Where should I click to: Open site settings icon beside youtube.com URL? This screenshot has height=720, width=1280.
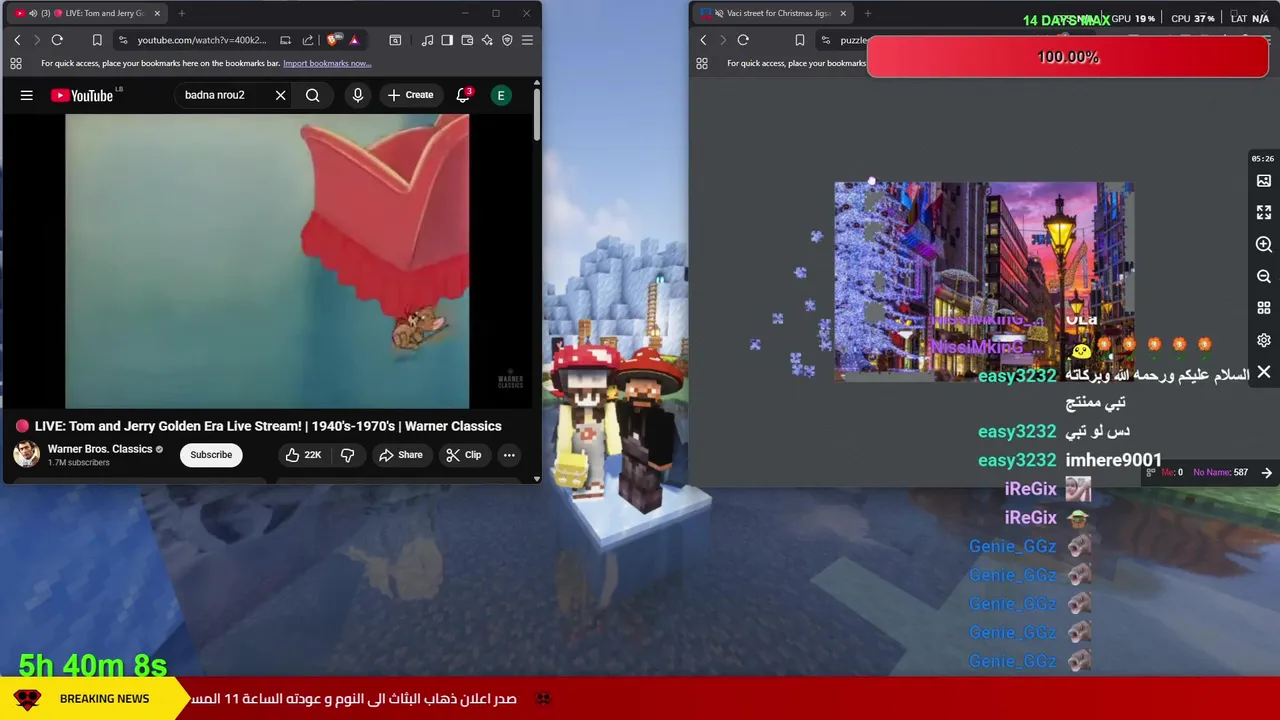[123, 40]
